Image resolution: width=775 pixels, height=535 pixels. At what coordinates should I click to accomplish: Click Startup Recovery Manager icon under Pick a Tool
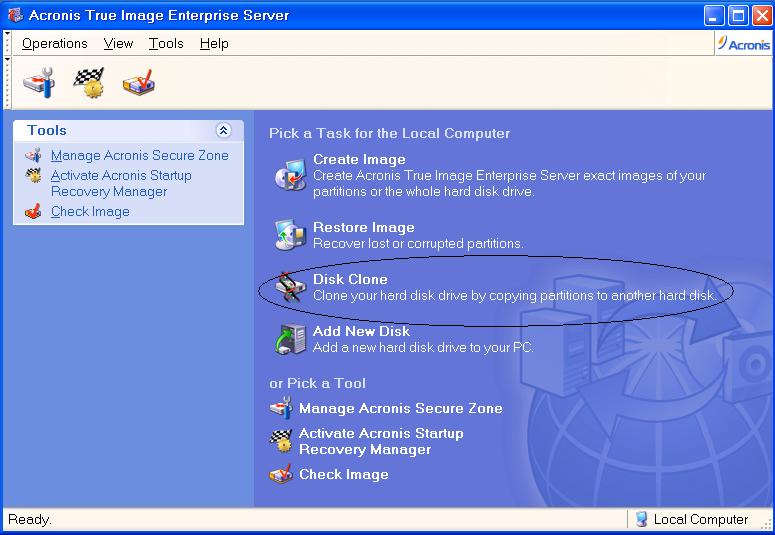coord(281,441)
